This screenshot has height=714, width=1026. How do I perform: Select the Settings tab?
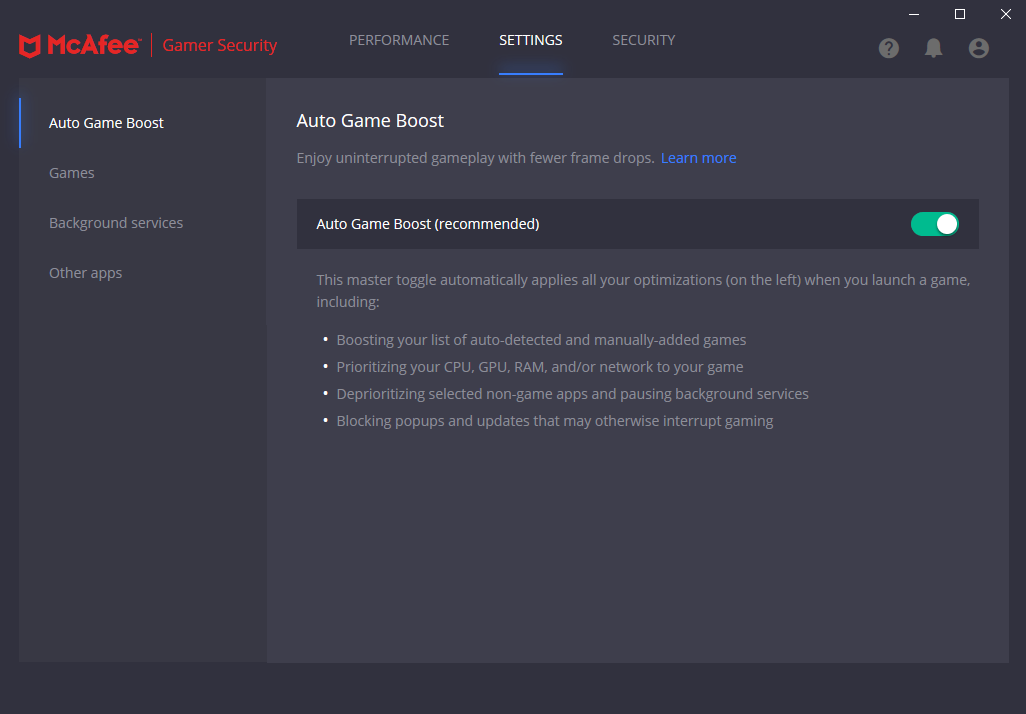coord(530,40)
